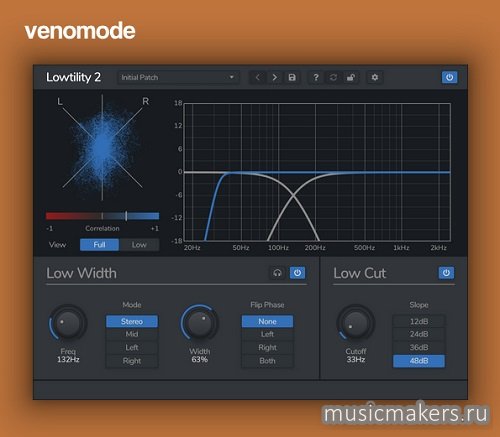Choose 12dB slope
Viewport: 500px width, 437px height.
[x=419, y=321]
